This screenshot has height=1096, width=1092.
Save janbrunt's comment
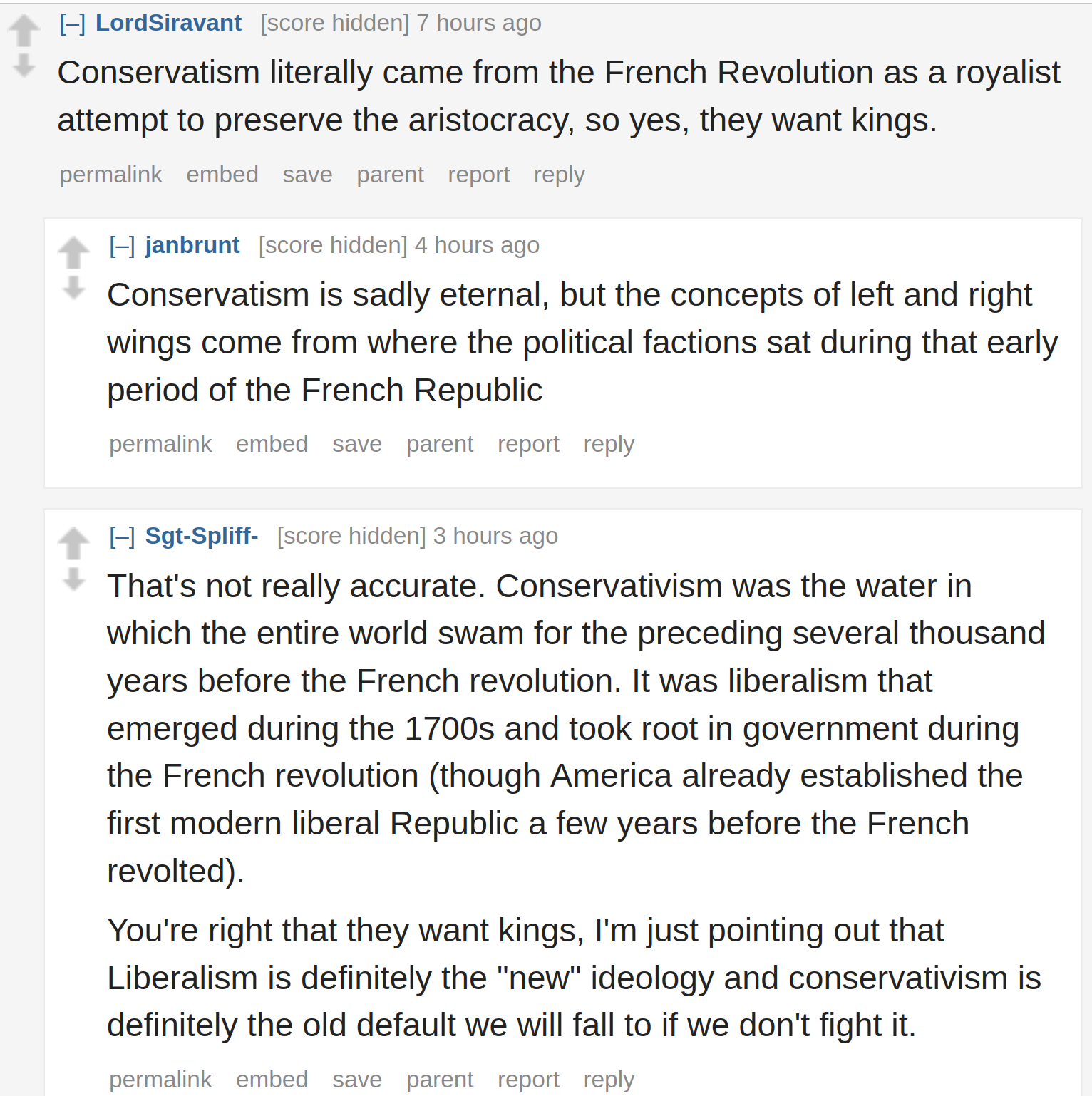pos(357,444)
